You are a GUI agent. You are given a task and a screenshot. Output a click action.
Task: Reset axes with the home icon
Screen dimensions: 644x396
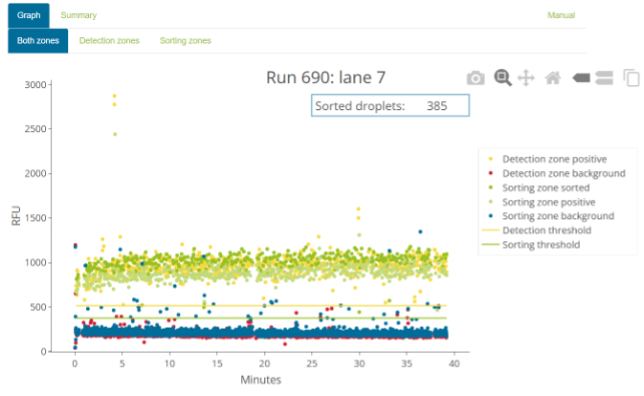pyautogui.click(x=553, y=78)
